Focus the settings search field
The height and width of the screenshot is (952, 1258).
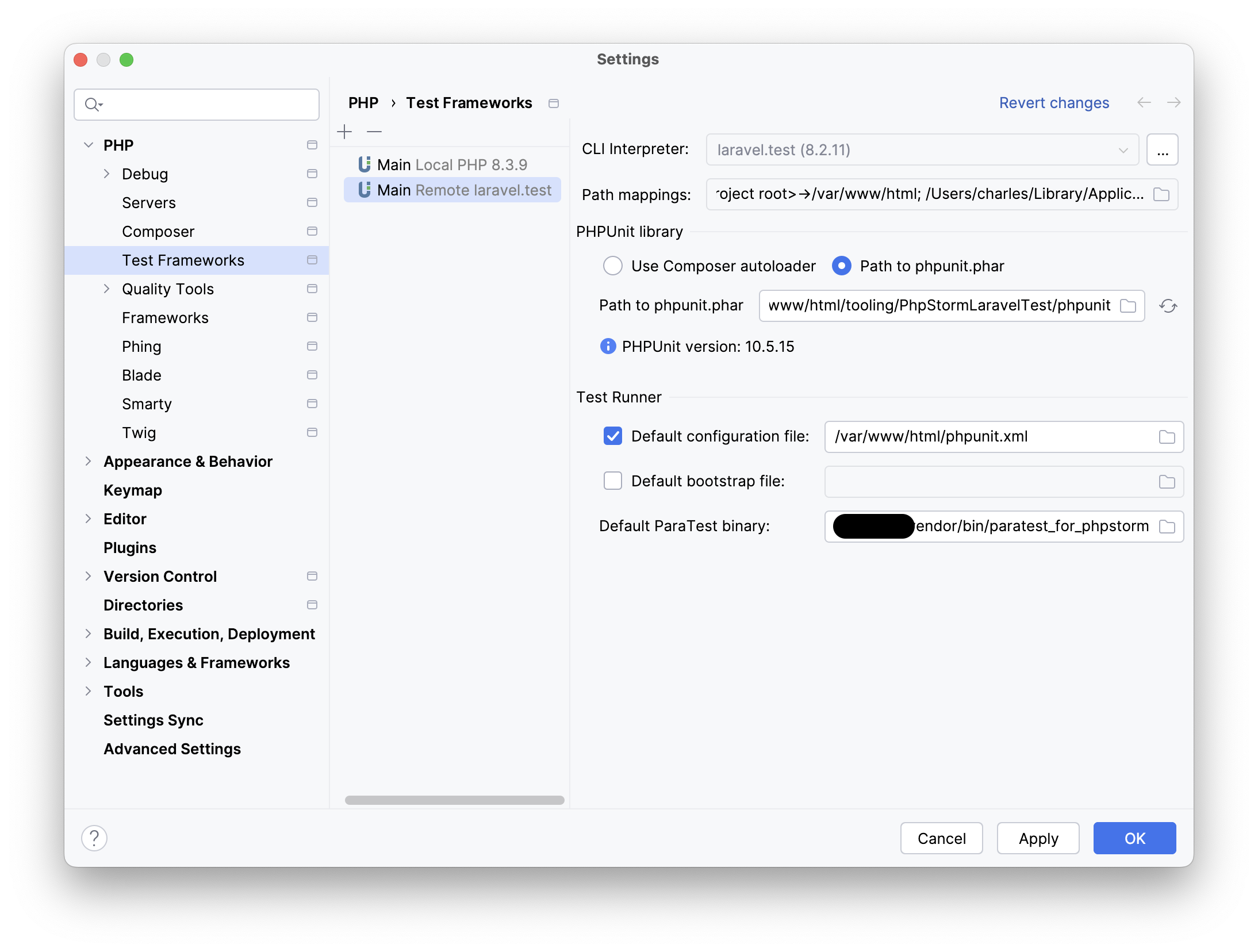coord(197,105)
